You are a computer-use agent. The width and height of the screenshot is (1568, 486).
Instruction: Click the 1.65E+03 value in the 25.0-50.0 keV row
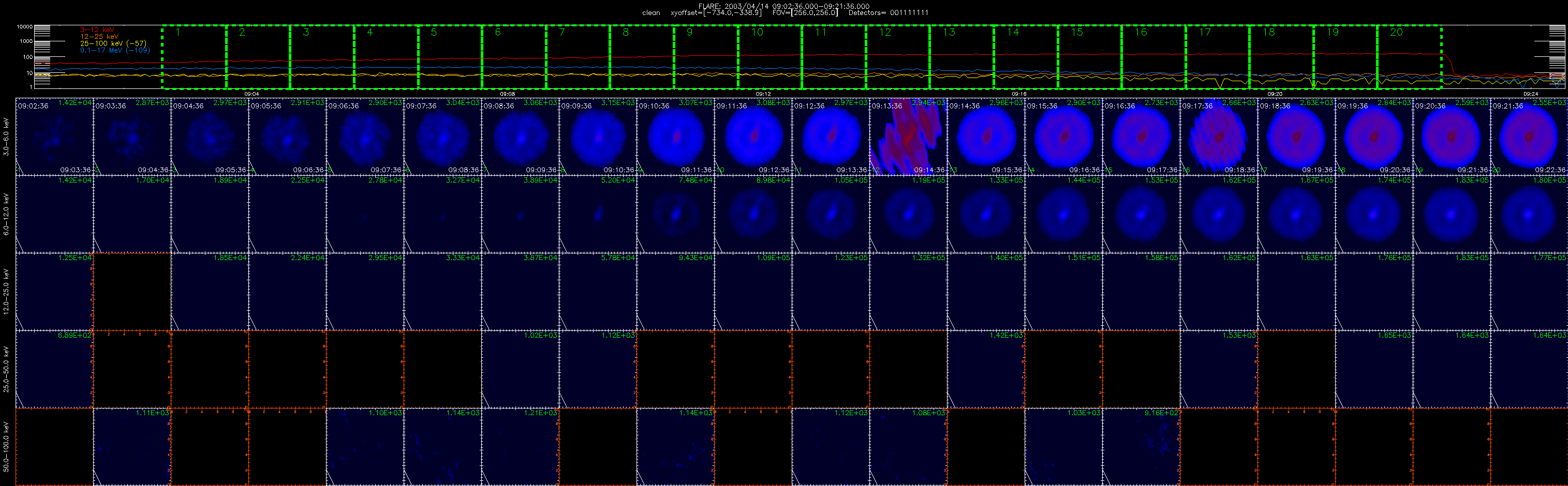click(x=1395, y=335)
